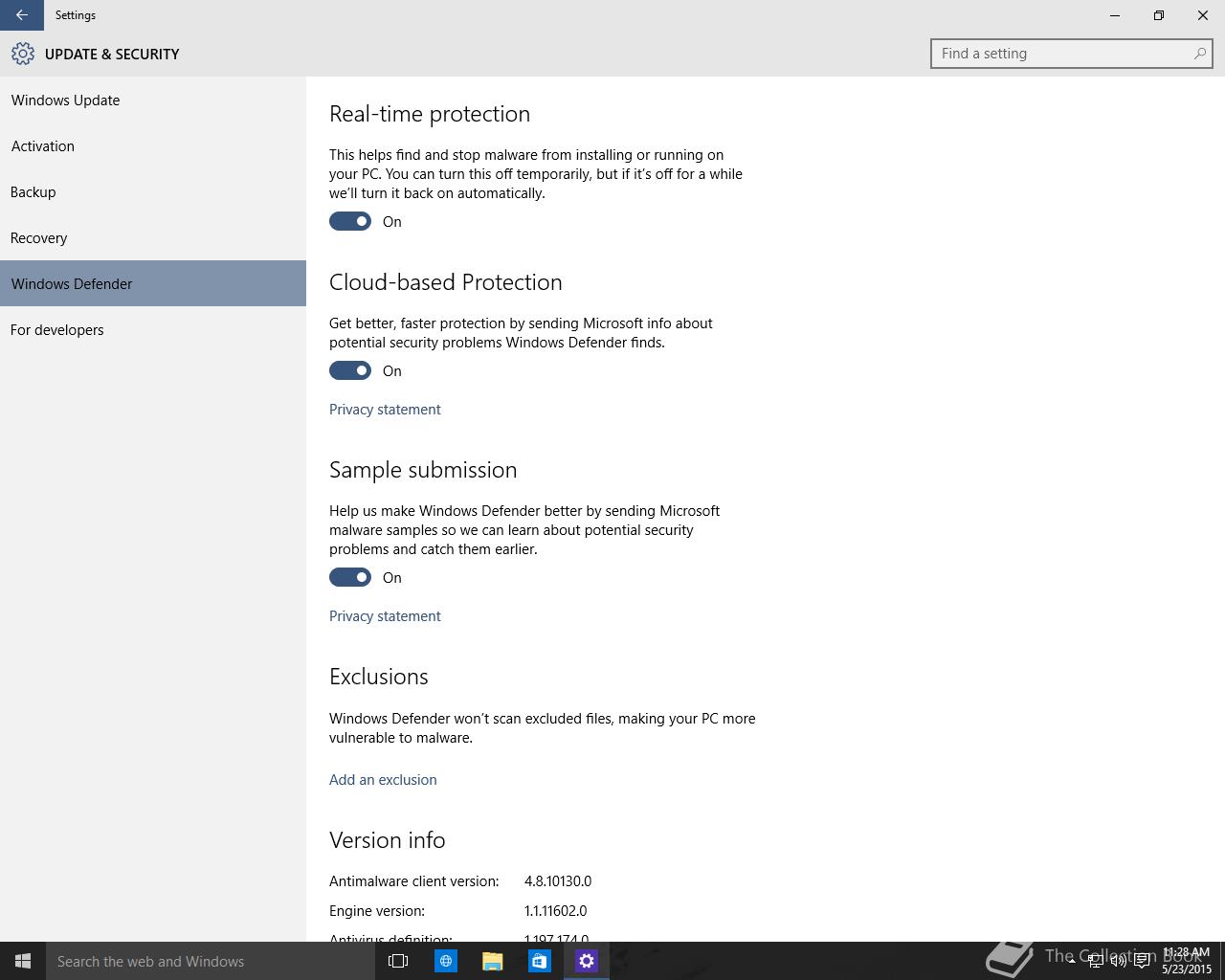The width and height of the screenshot is (1225, 980).
Task: Open File Explorer from the taskbar
Action: tap(493, 961)
